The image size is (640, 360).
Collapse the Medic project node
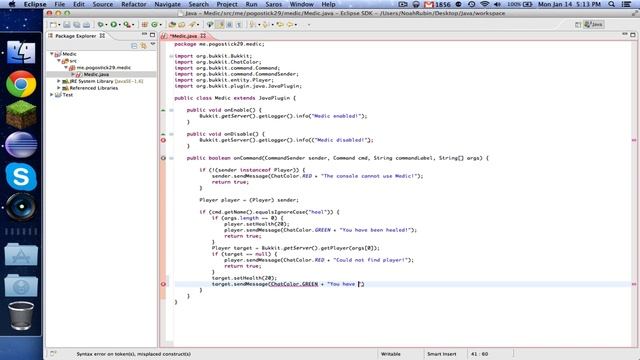coord(52,54)
